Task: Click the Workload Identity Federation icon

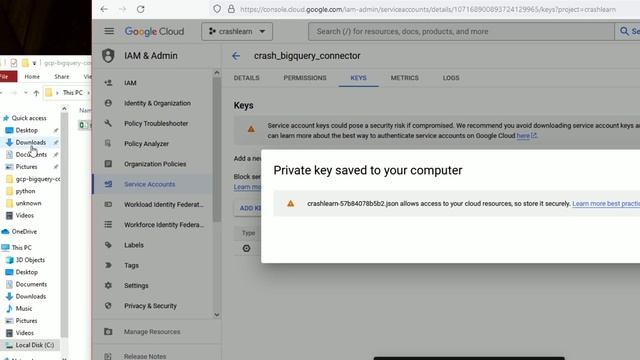Action: pyautogui.click(x=108, y=204)
